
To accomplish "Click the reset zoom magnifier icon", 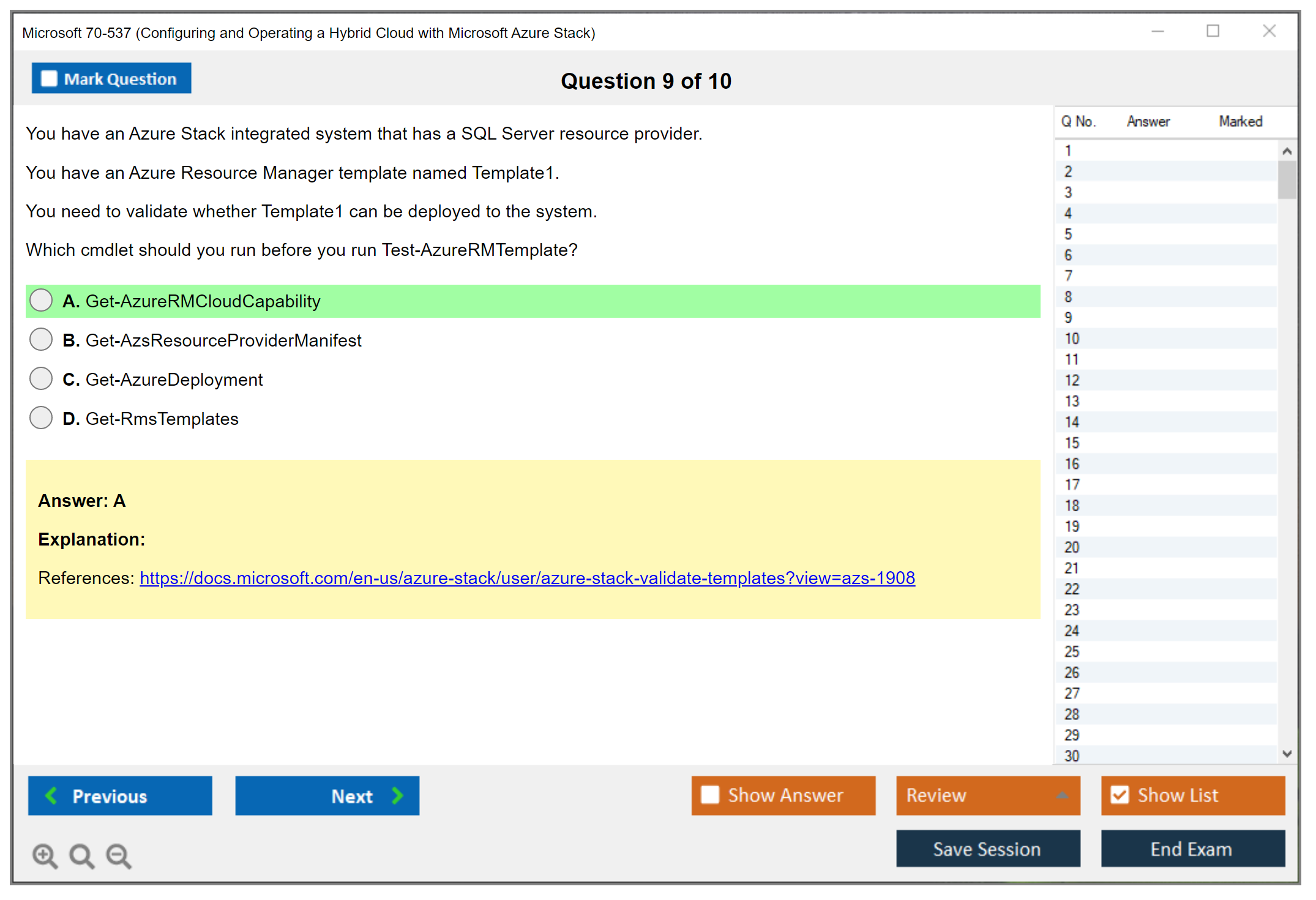I will point(81,855).
